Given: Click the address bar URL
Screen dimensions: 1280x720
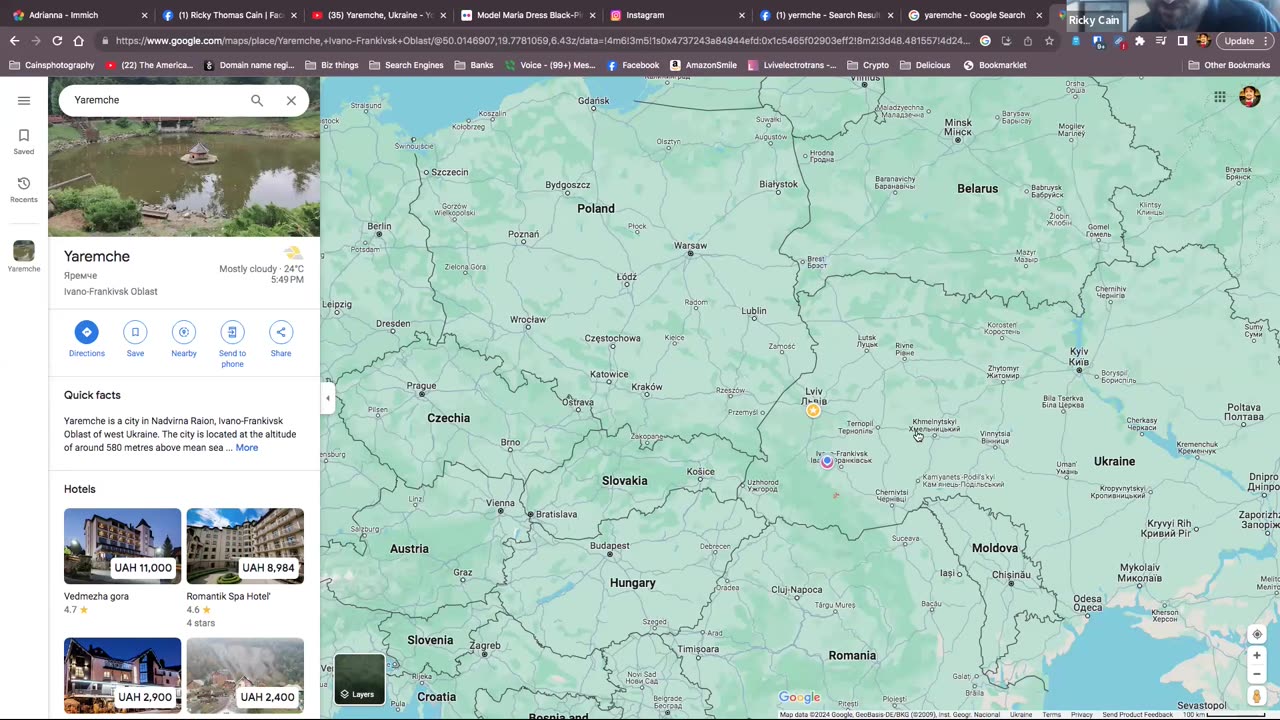Looking at the screenshot, I should point(542,41).
